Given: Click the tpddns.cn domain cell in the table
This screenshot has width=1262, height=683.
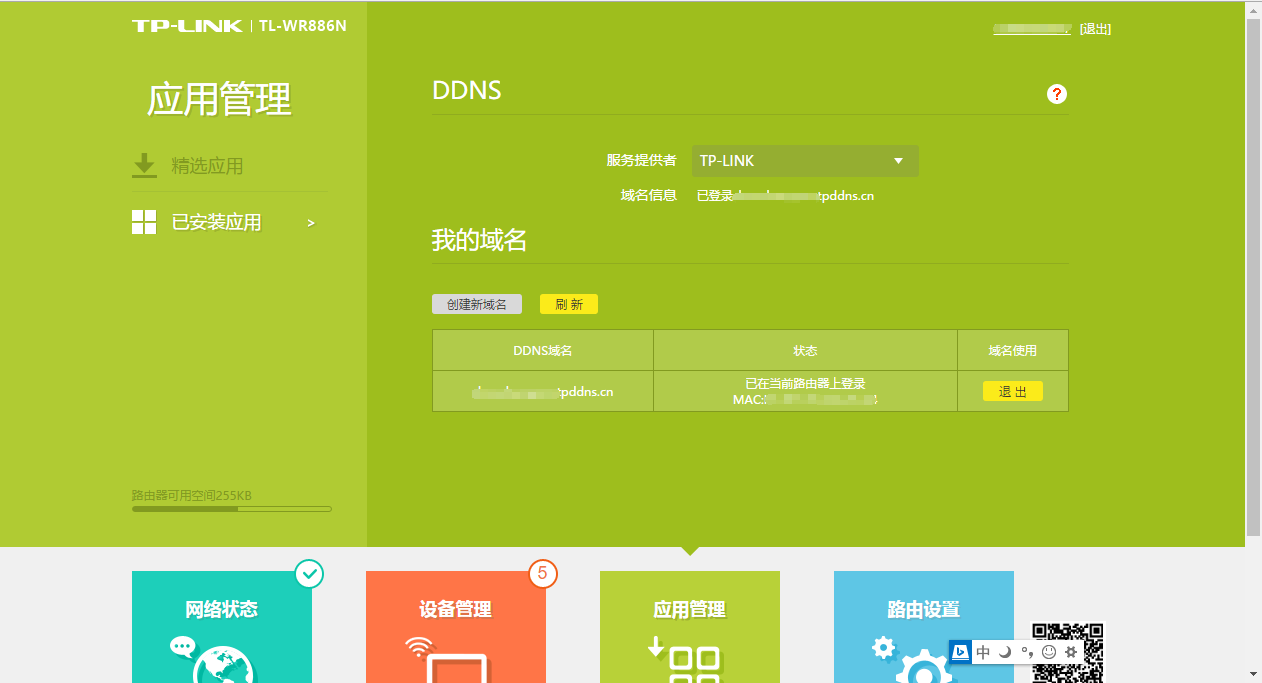Looking at the screenshot, I should tap(543, 392).
